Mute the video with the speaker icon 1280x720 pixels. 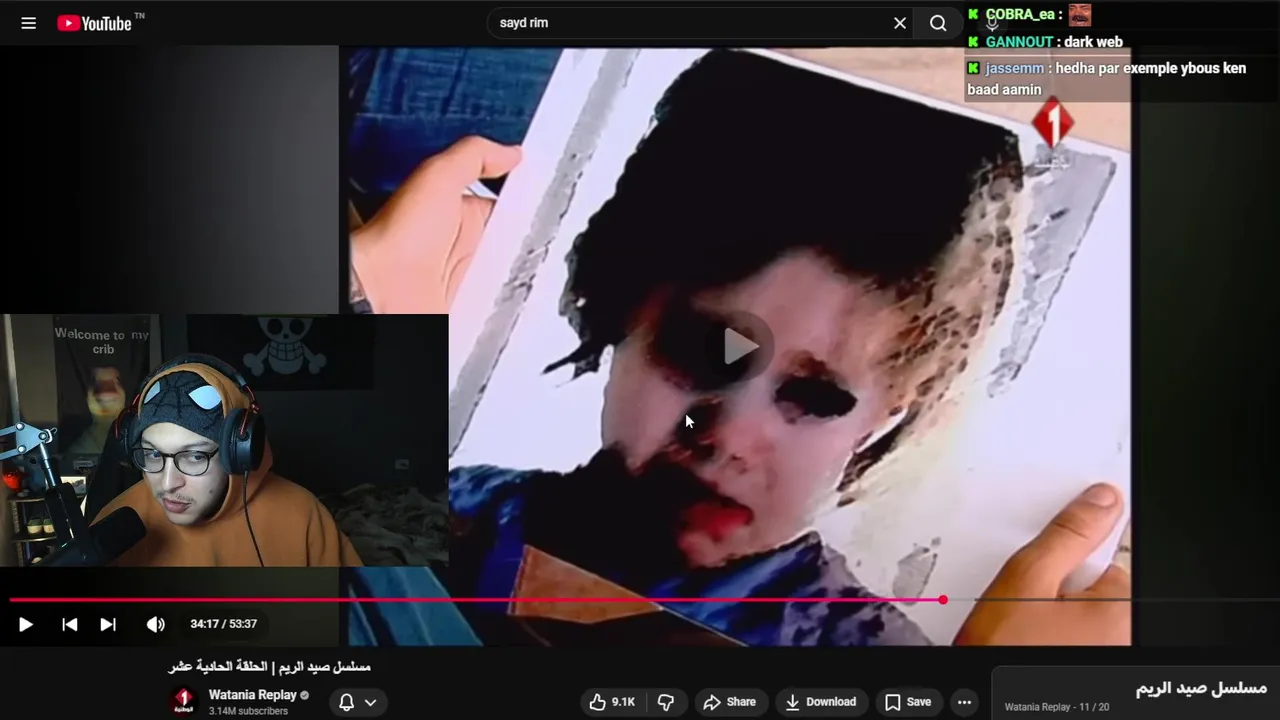coord(155,624)
